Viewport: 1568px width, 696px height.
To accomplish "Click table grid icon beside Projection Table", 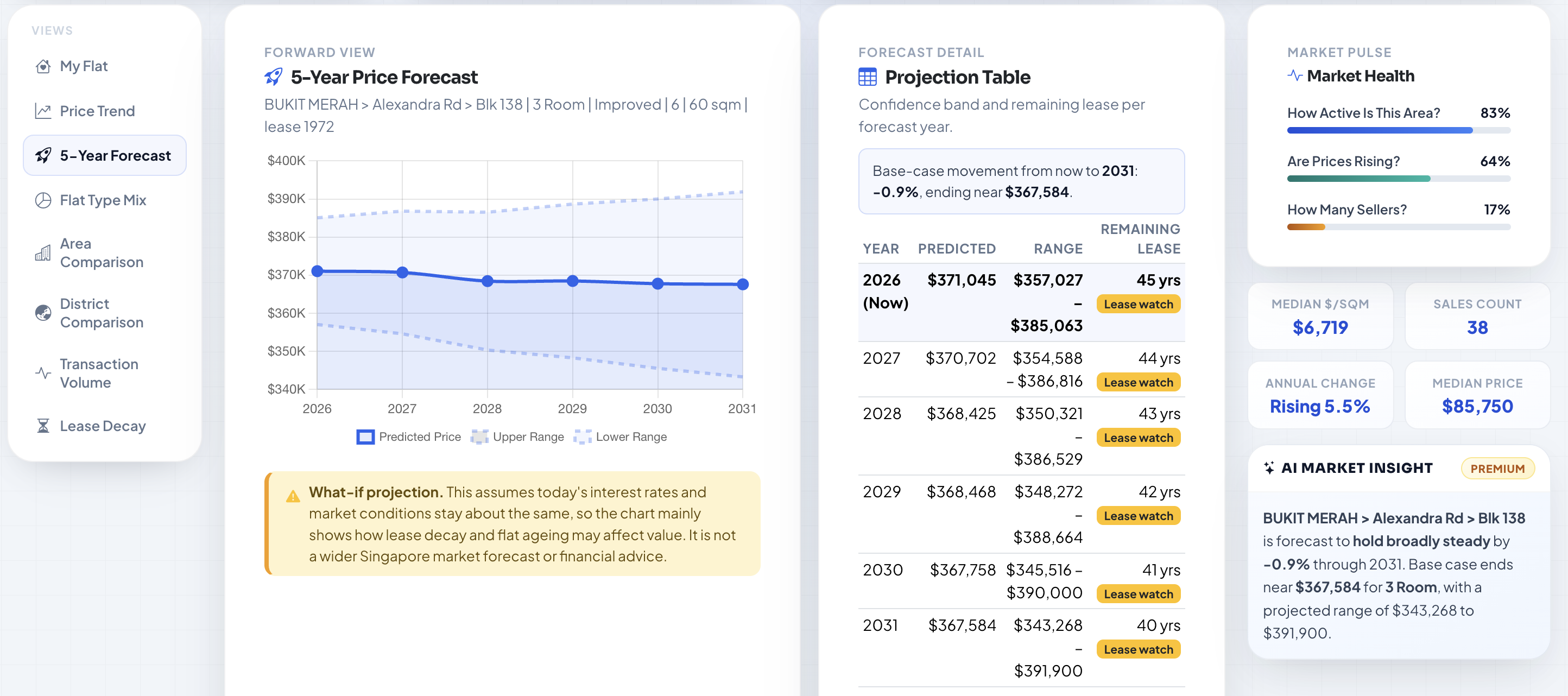I will (x=868, y=77).
